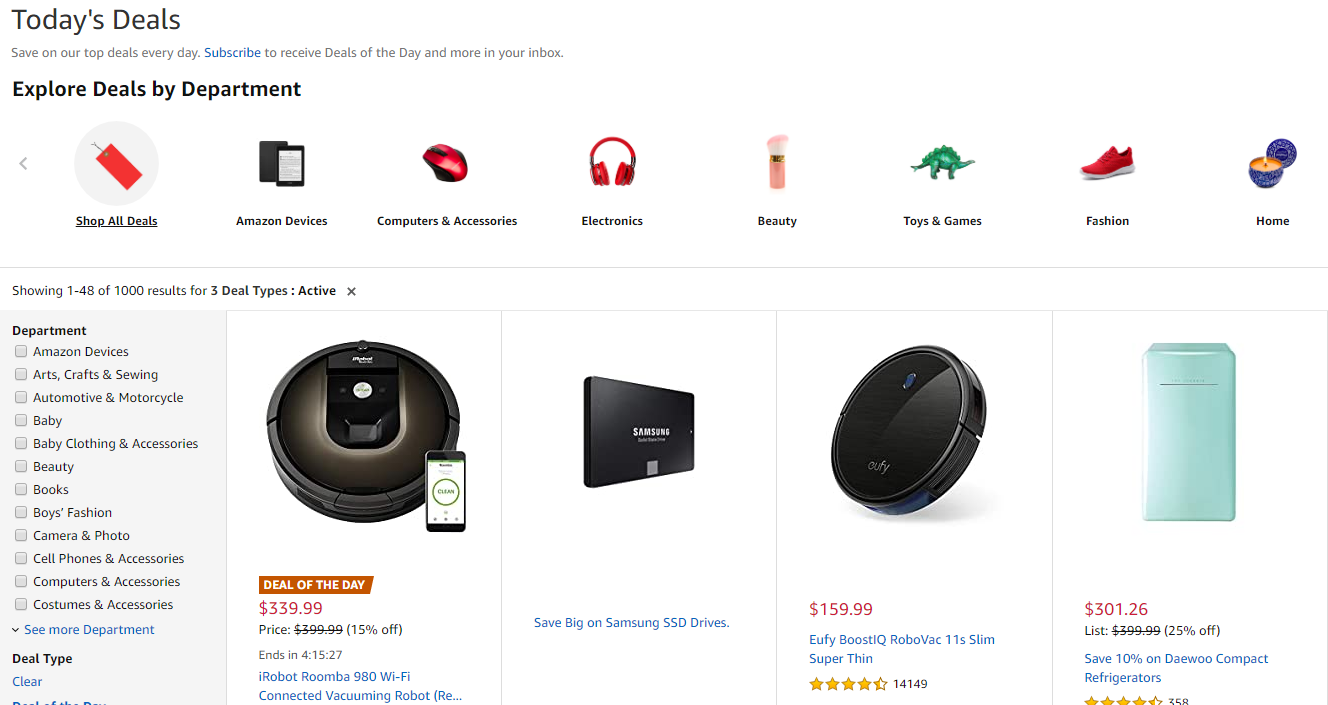Viewport: 1328px width, 705px height.
Task: Open the Beauty brush department icon
Action: (777, 163)
